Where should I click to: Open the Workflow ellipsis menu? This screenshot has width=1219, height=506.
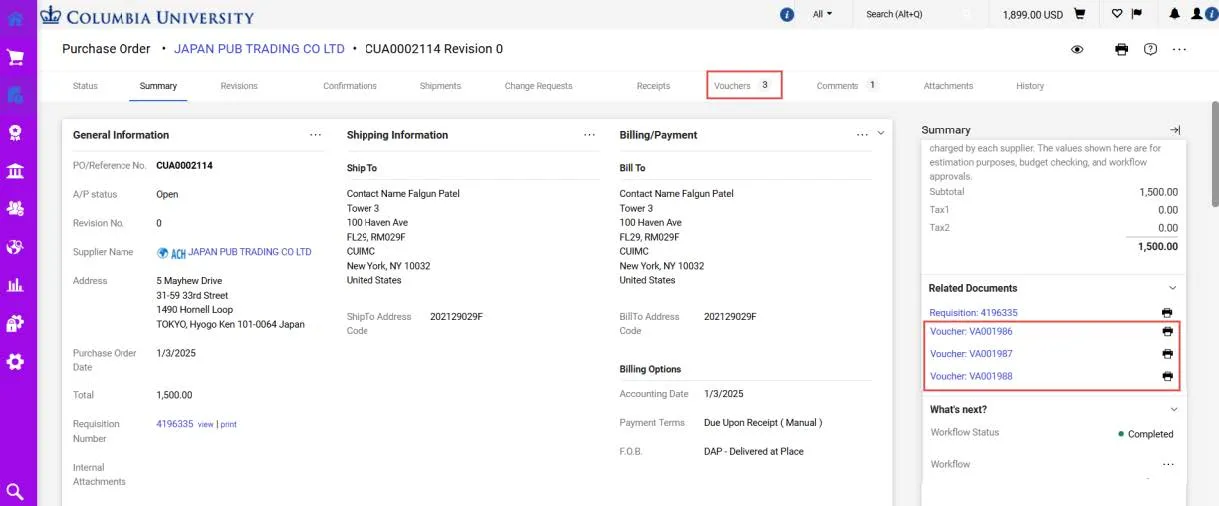pyautogui.click(x=1167, y=464)
